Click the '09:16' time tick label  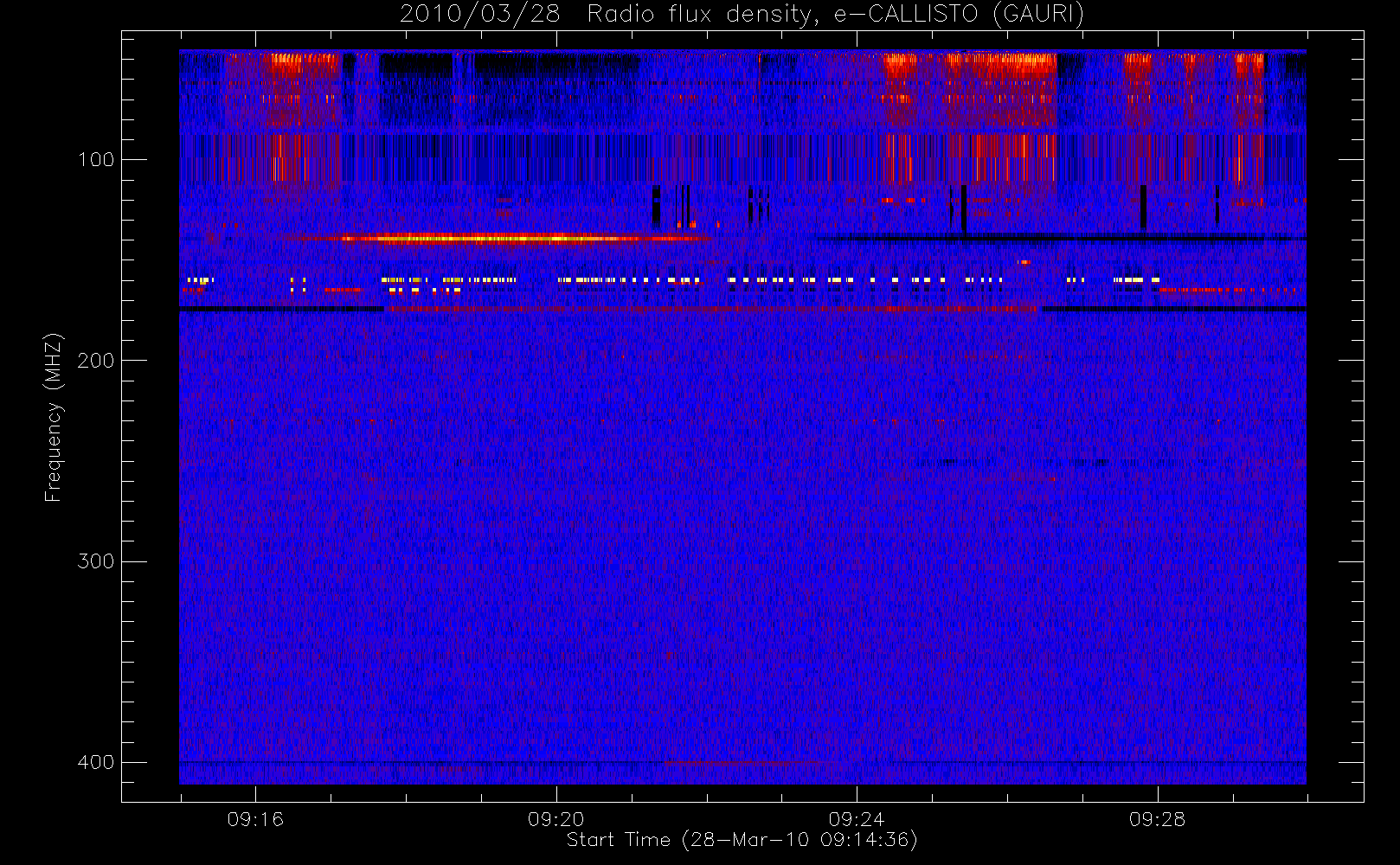pos(255,819)
